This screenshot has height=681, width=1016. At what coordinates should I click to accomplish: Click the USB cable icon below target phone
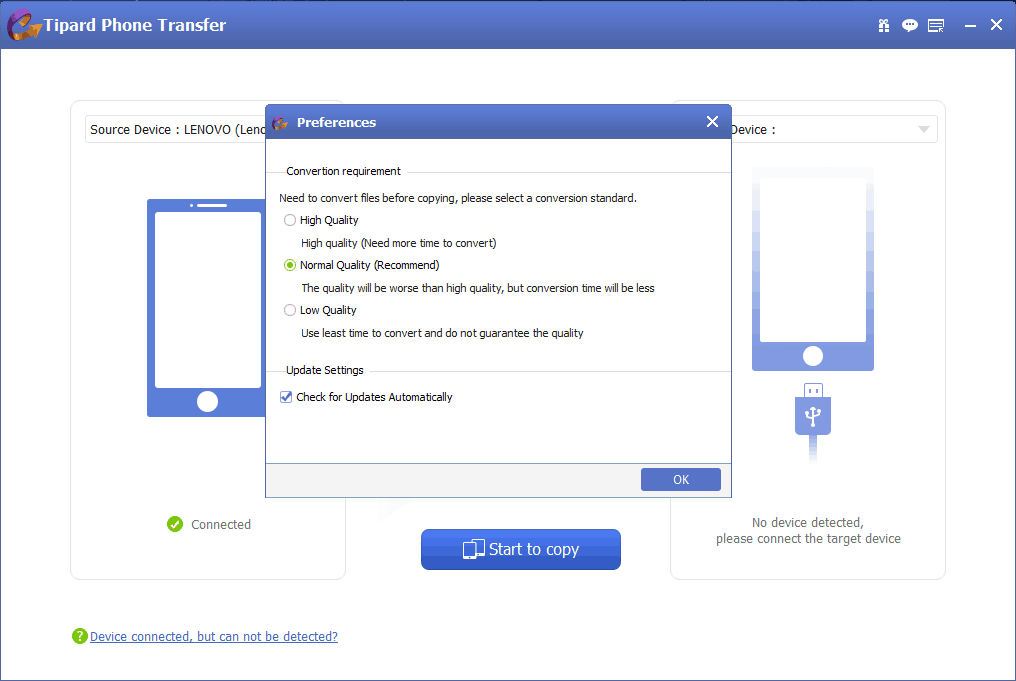(x=813, y=415)
